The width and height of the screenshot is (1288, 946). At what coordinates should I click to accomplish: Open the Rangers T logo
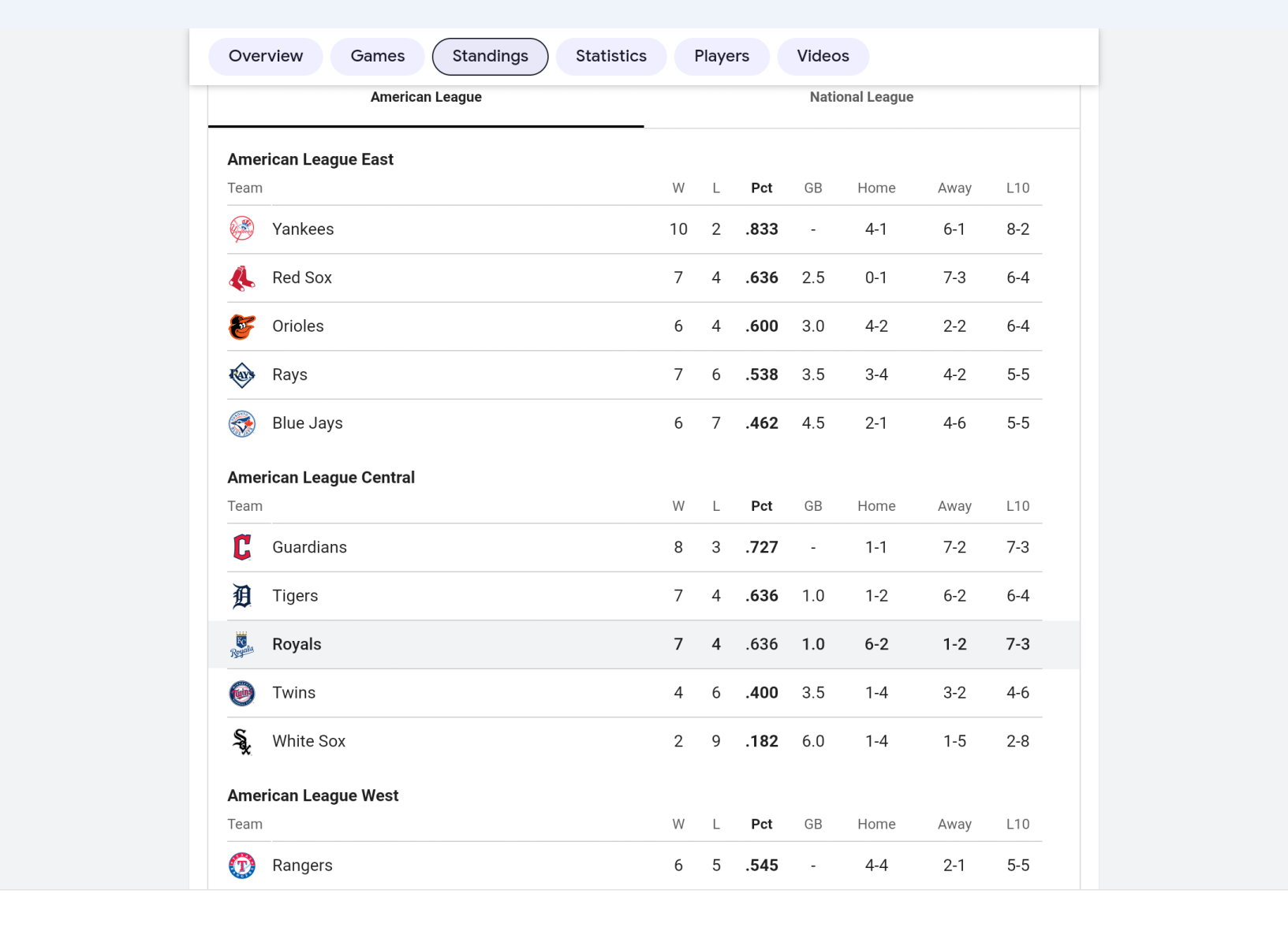242,866
